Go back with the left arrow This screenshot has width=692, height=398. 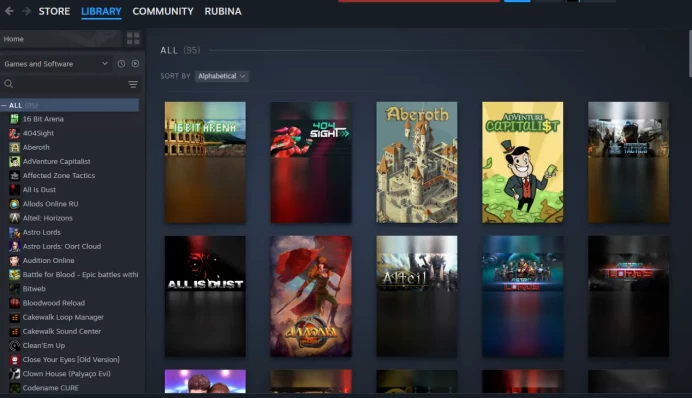[x=9, y=11]
